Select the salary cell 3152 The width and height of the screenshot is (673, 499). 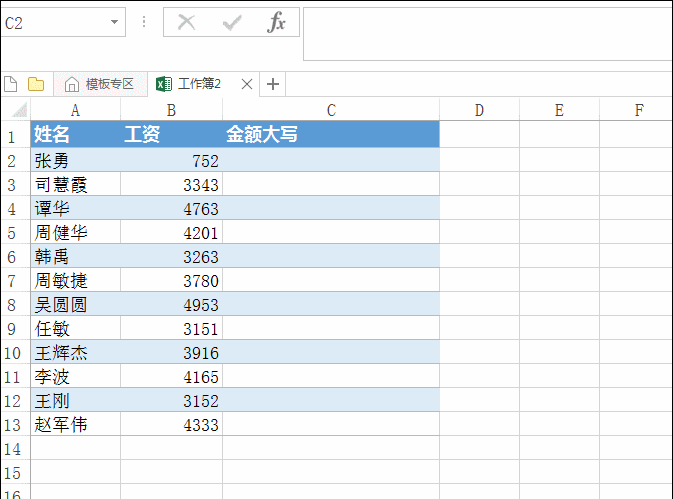coord(171,400)
